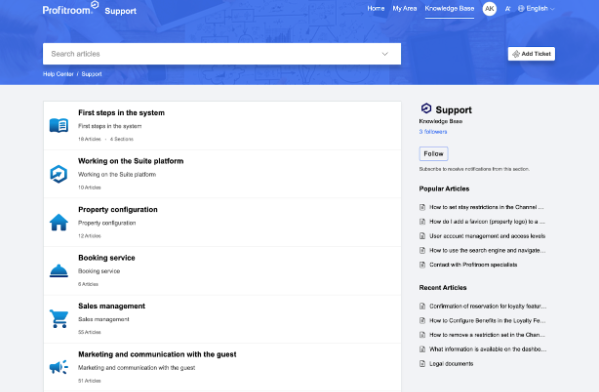Screen dimensions: 599x392
Task: Expand the search articles dropdown chevron
Action: point(385,54)
